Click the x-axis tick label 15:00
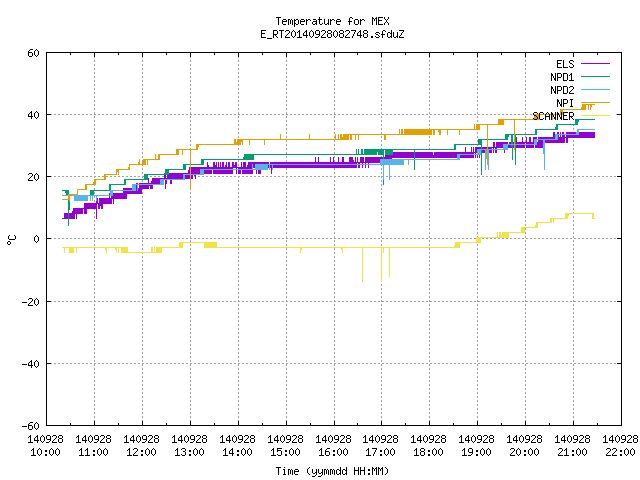640x480 pixels. coord(285,452)
